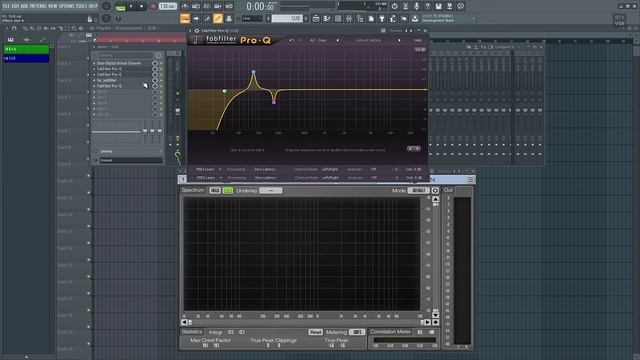The image size is (640, 360).
Task: Toggle the green Spectrum button in analyzer
Action: [228, 191]
